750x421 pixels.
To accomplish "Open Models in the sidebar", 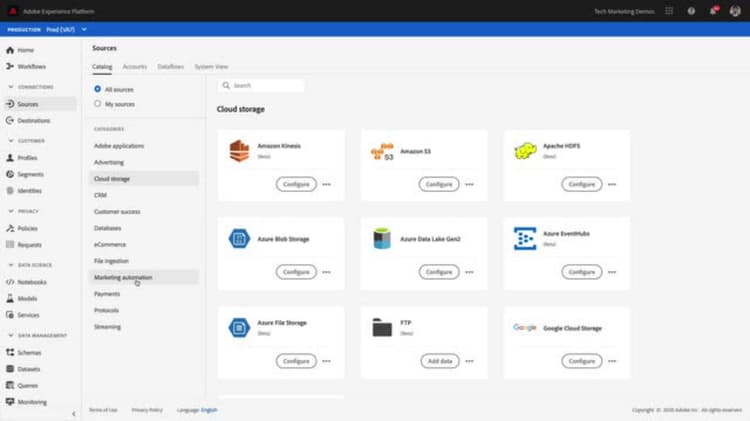I will (x=22, y=299).
